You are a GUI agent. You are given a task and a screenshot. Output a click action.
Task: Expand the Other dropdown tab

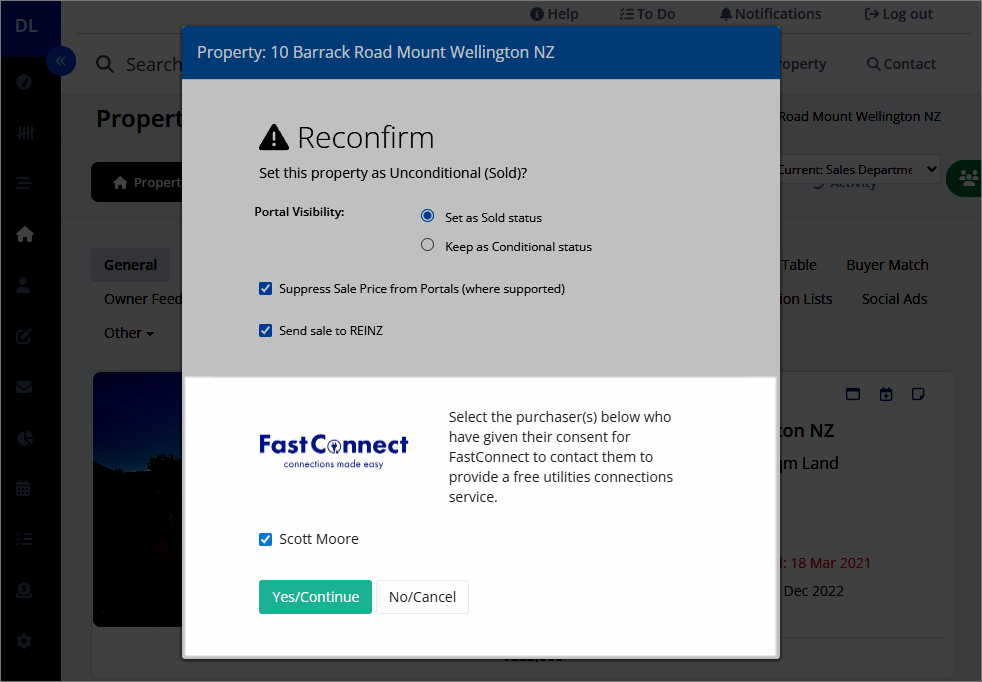[x=128, y=333]
